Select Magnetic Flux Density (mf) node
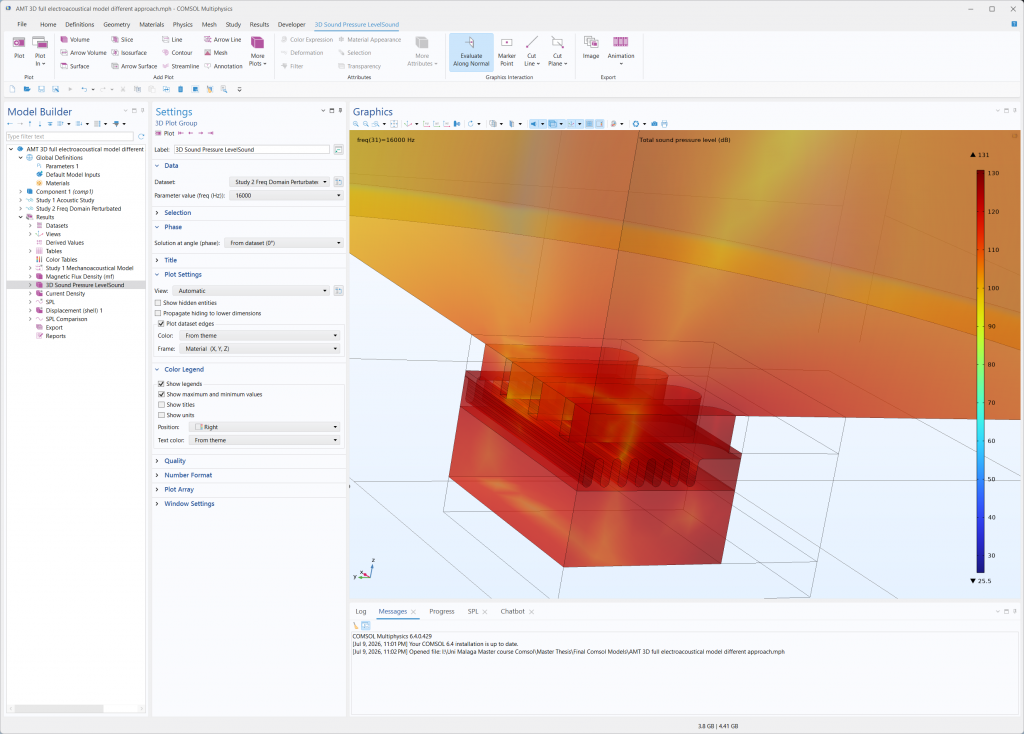 coord(80,277)
